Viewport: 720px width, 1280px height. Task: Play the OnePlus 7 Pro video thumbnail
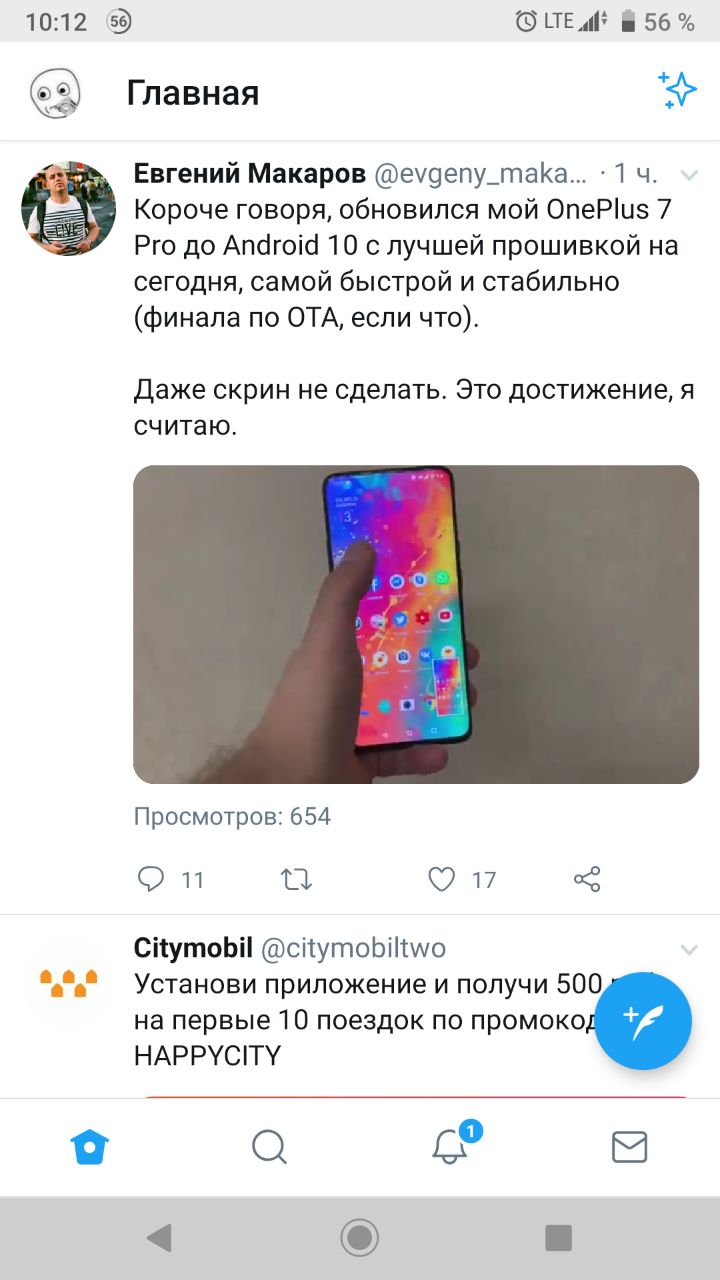(416, 624)
